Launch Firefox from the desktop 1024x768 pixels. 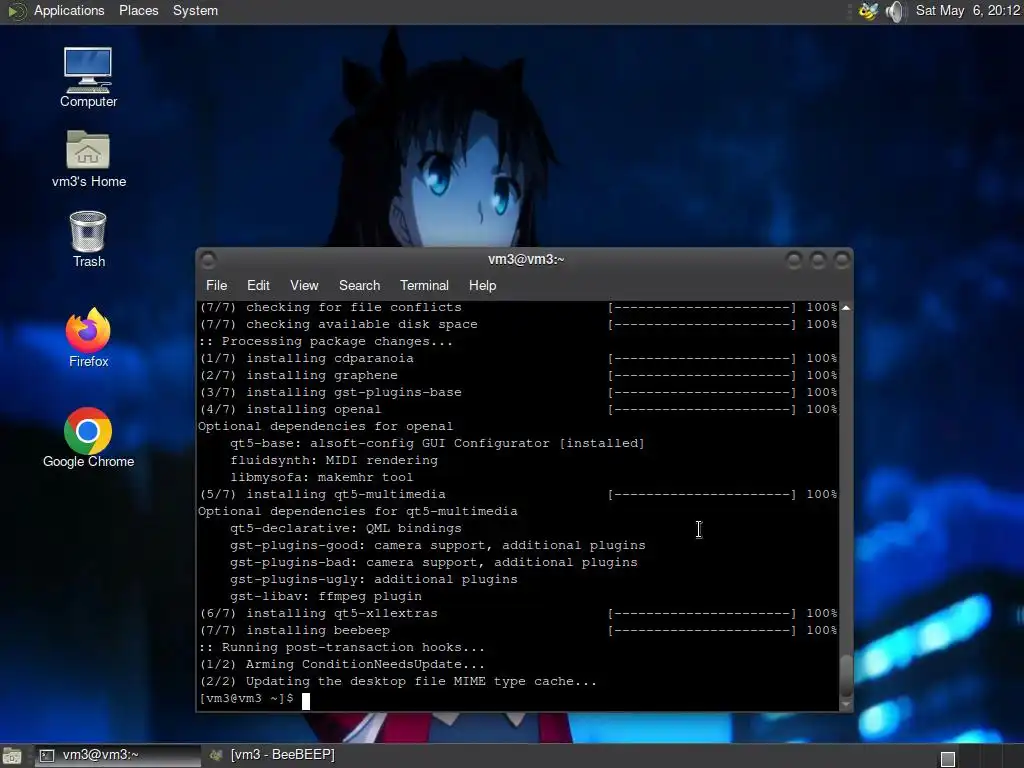[88, 338]
